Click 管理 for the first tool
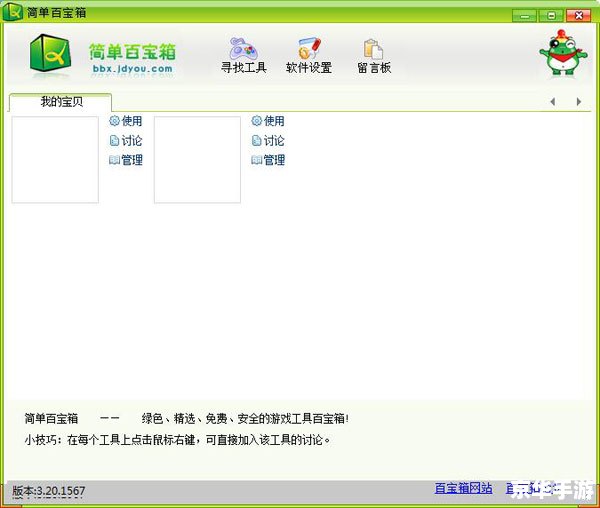Viewport: 600px width, 508px height. pyautogui.click(x=126, y=160)
